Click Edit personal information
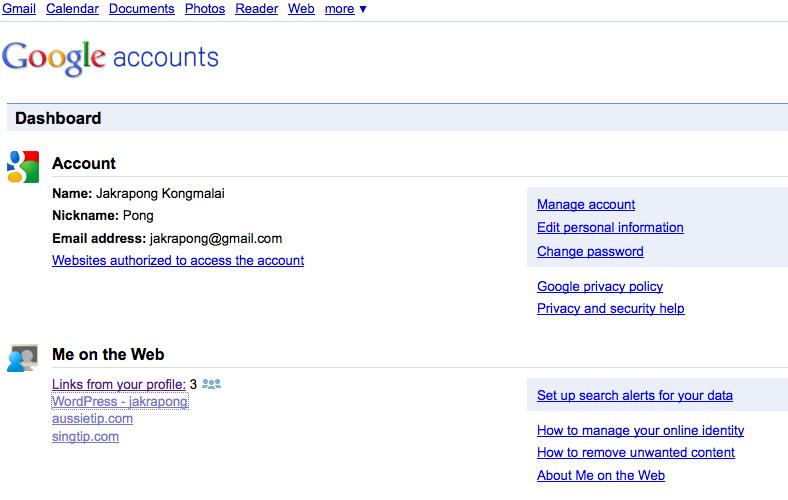The width and height of the screenshot is (788, 500). (x=610, y=228)
